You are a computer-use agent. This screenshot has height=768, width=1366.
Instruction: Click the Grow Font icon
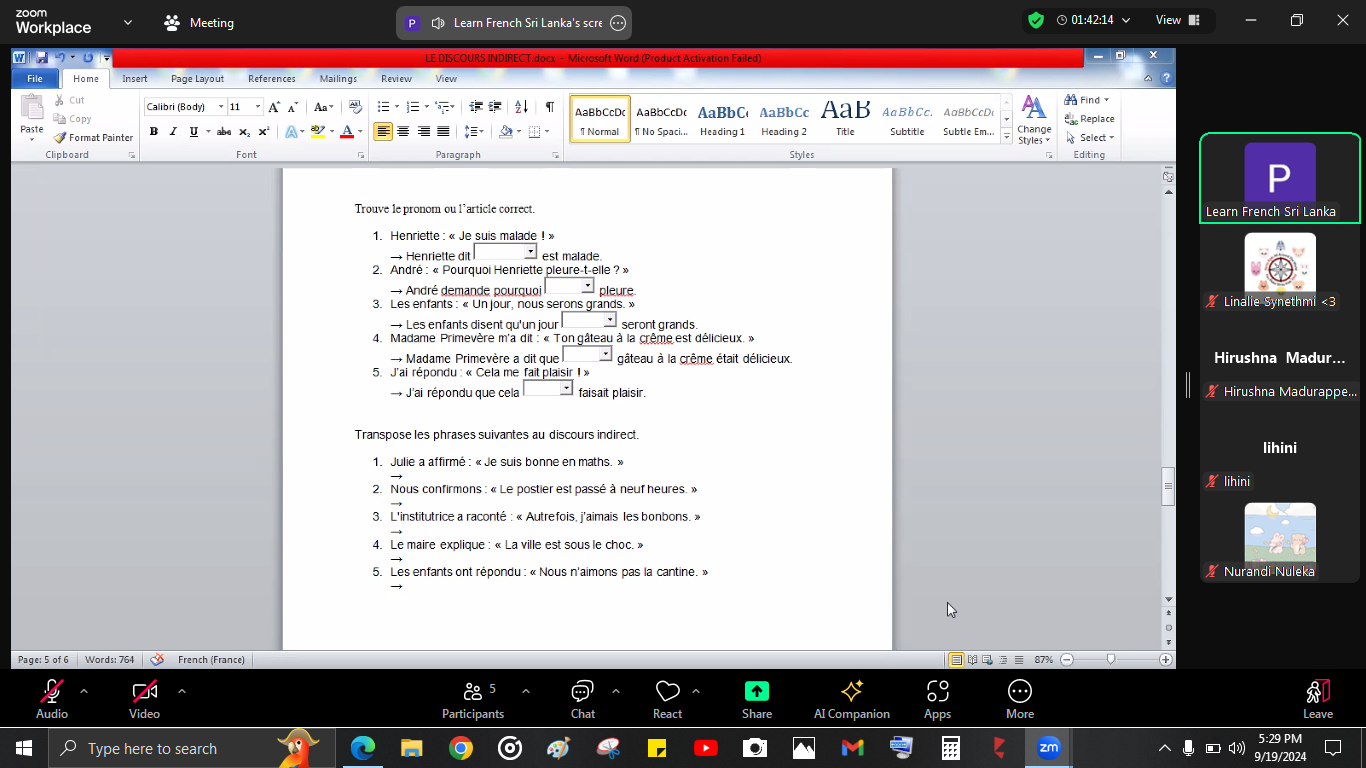274,107
